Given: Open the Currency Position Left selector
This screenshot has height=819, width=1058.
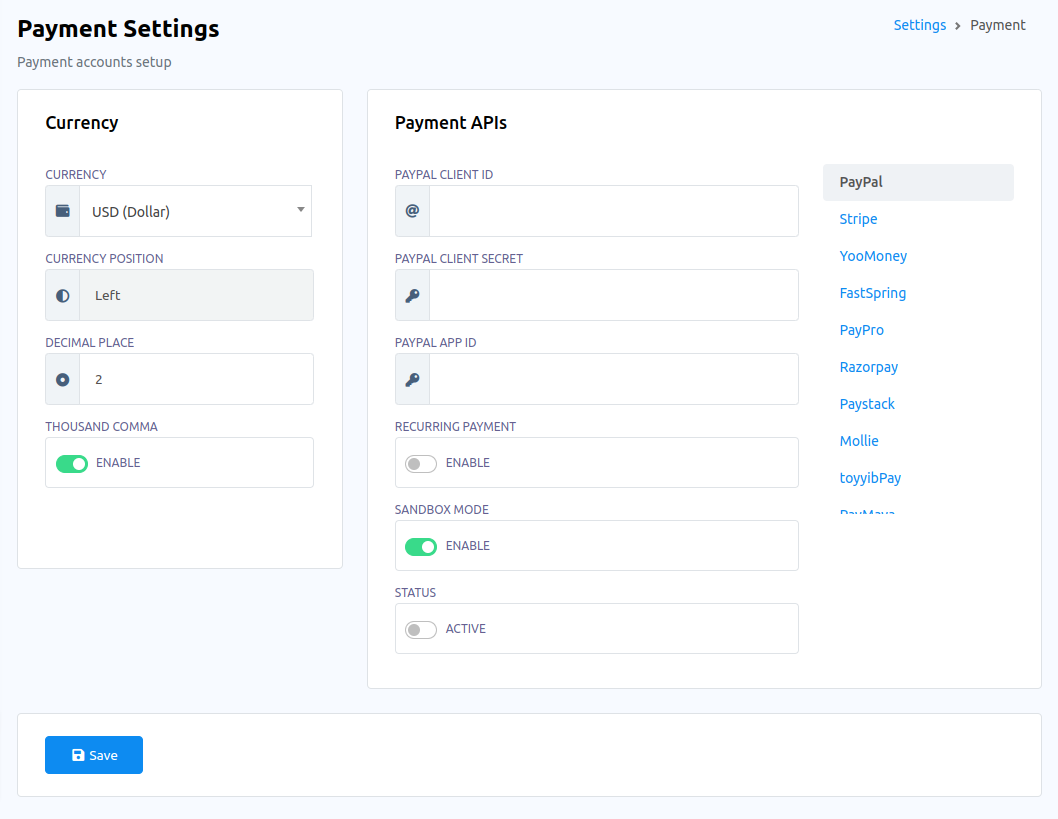Looking at the screenshot, I should point(196,296).
